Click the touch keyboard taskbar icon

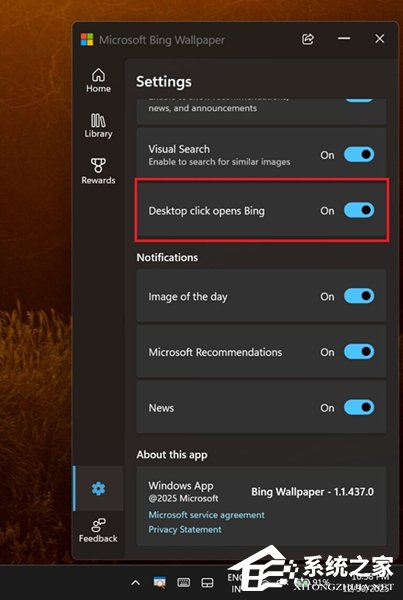coord(183,582)
